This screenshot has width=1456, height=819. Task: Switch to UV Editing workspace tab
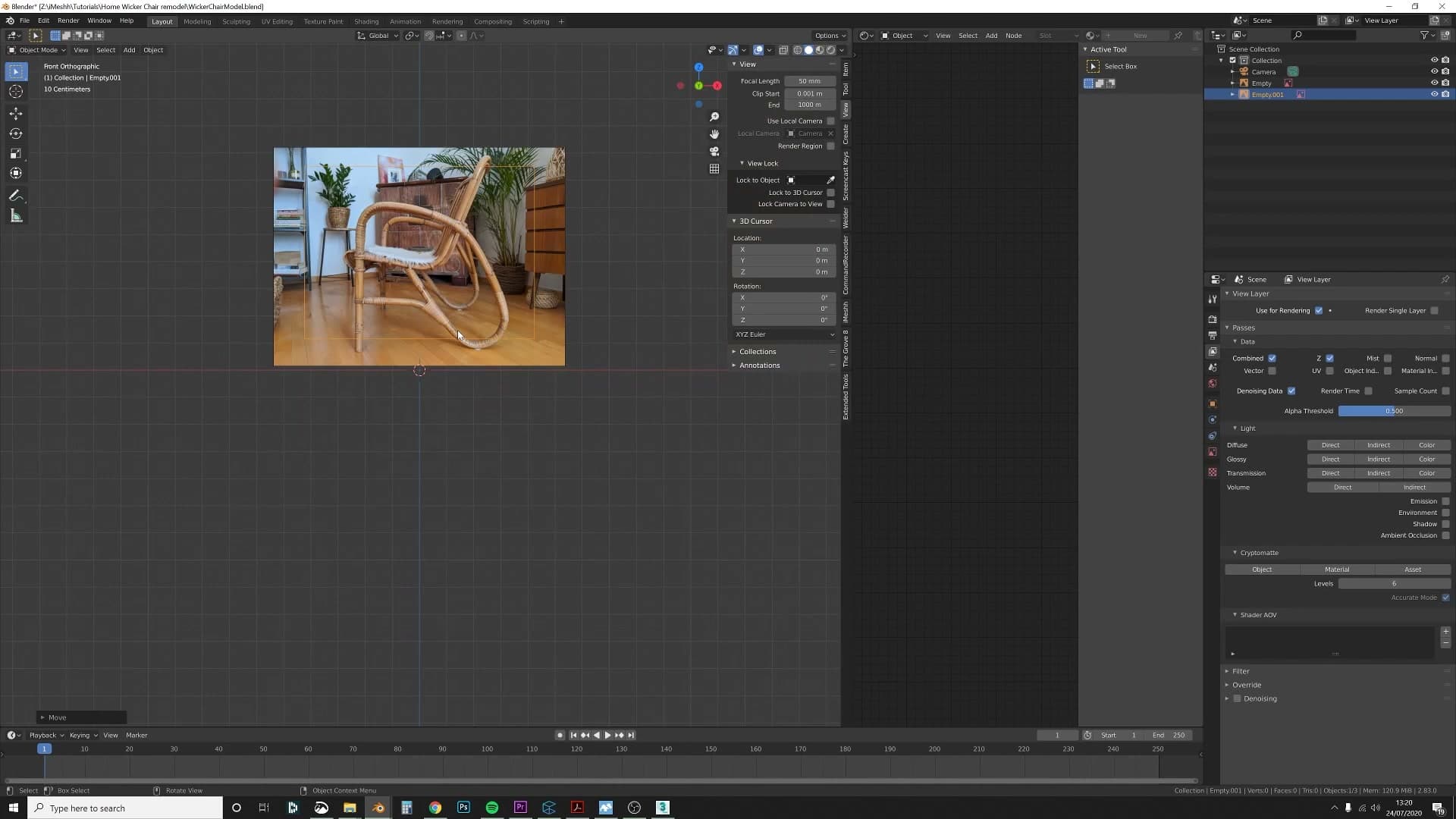pyautogui.click(x=277, y=21)
